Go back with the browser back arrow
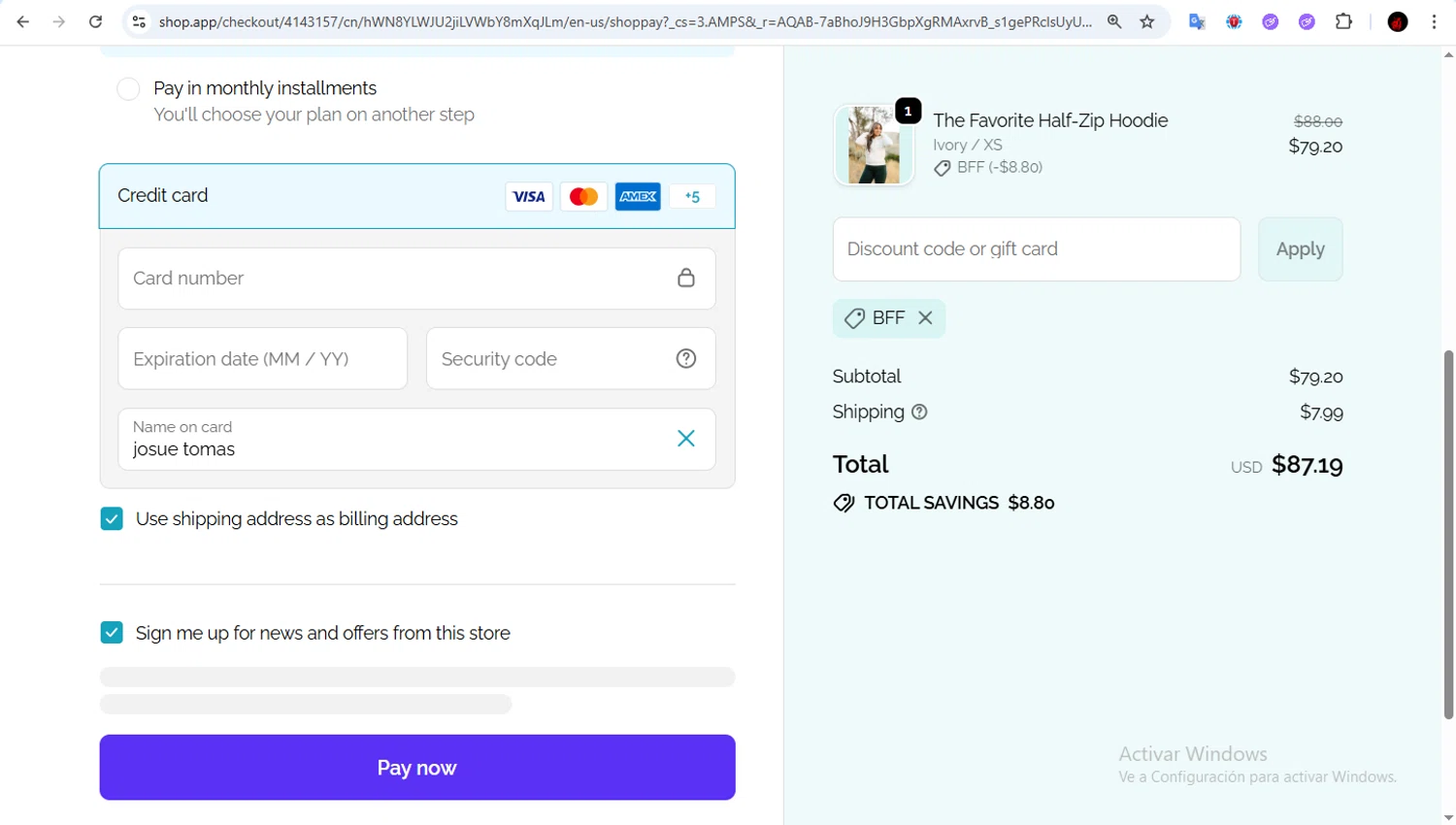The width and height of the screenshot is (1456, 825). [22, 21]
